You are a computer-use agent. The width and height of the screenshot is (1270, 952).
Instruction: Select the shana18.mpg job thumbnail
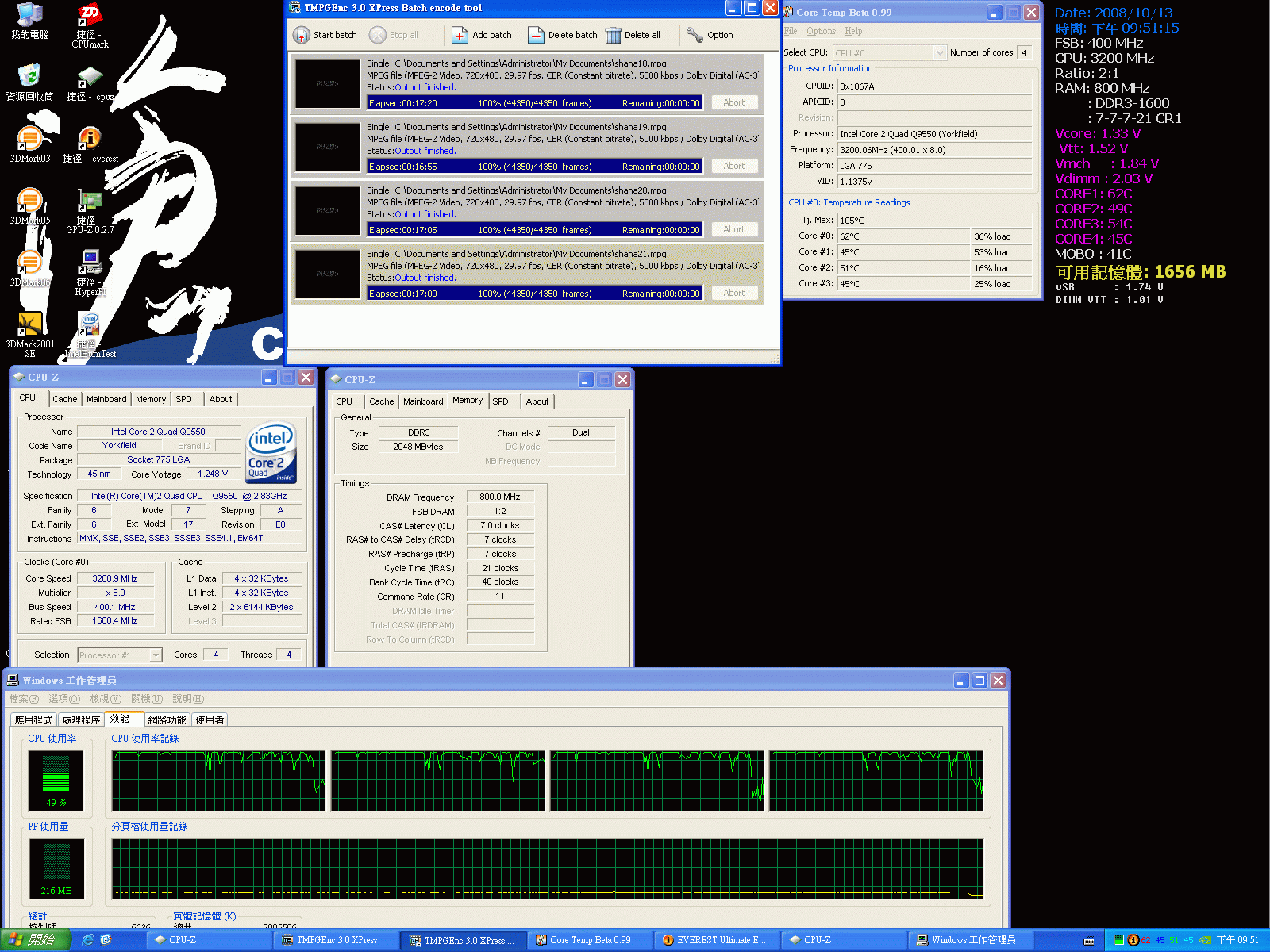pos(327,83)
